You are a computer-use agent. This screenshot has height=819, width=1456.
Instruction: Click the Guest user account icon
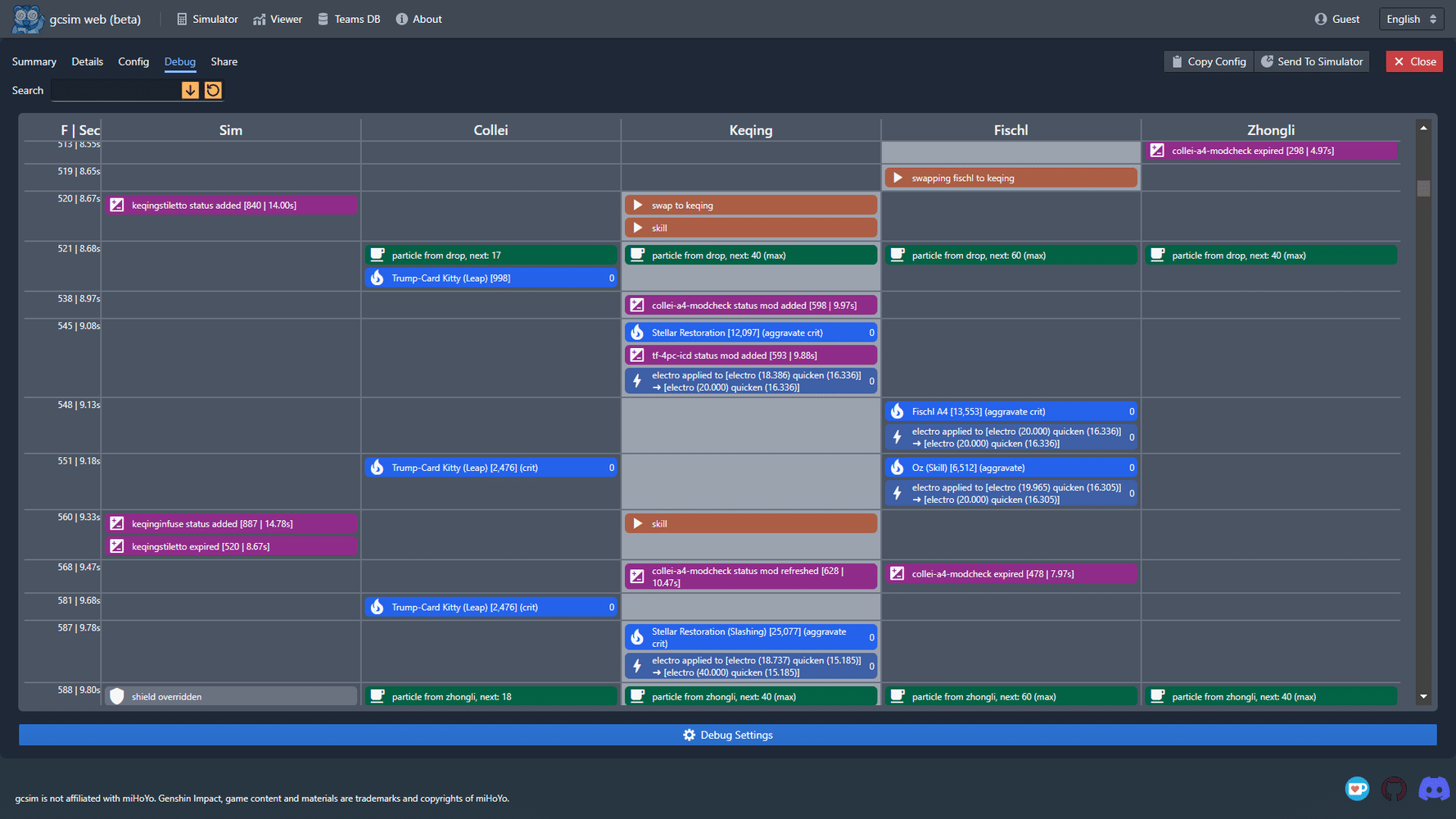coord(1321,19)
